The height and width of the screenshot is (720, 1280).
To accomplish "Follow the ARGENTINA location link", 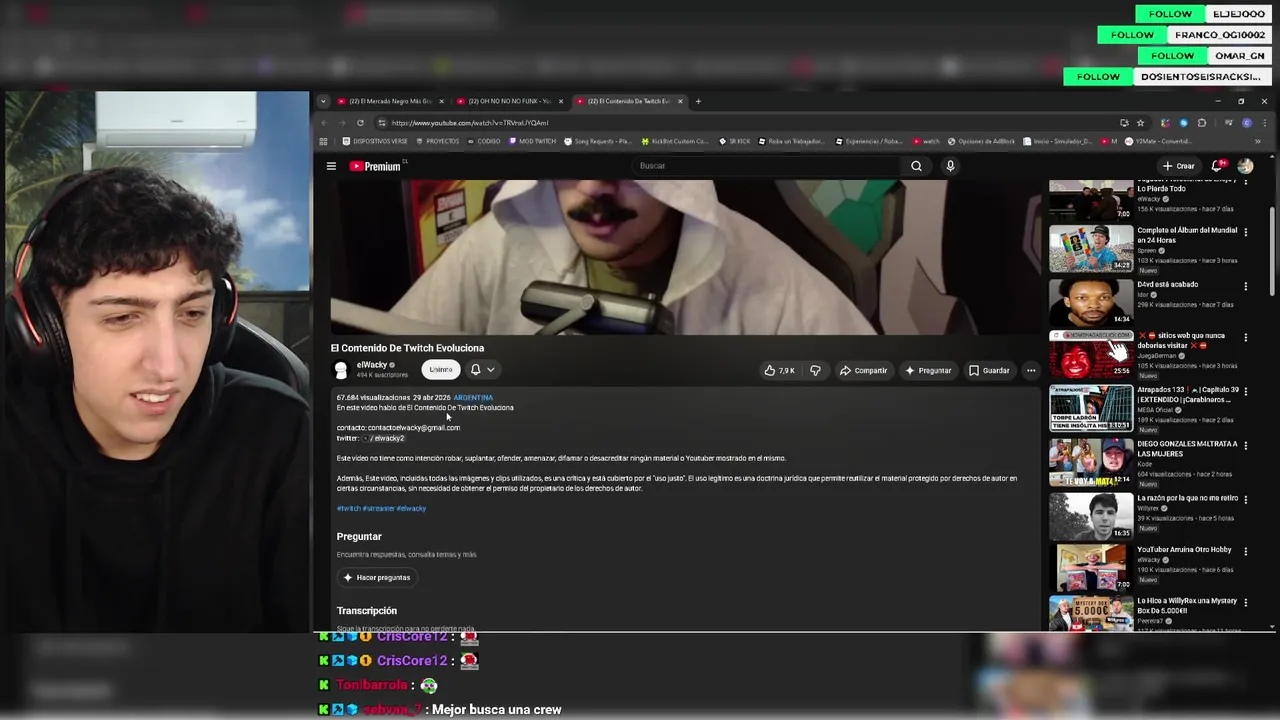I will [473, 397].
